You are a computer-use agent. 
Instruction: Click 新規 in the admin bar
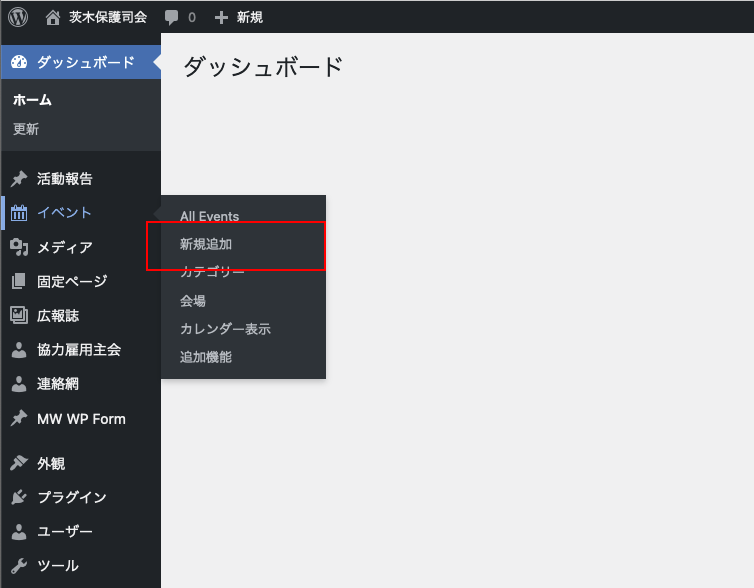[250, 18]
